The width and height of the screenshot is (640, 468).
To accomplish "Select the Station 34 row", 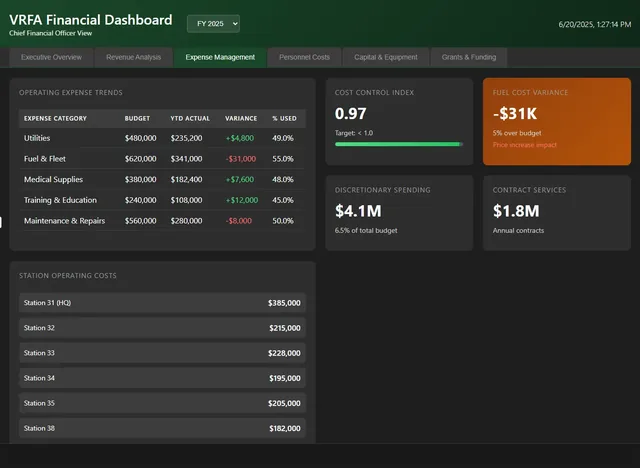I will [162, 378].
